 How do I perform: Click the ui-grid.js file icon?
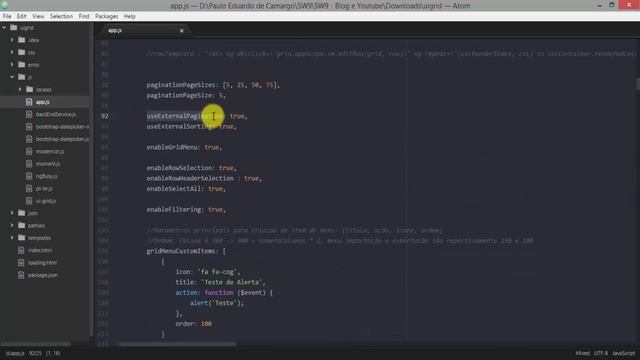[29, 201]
